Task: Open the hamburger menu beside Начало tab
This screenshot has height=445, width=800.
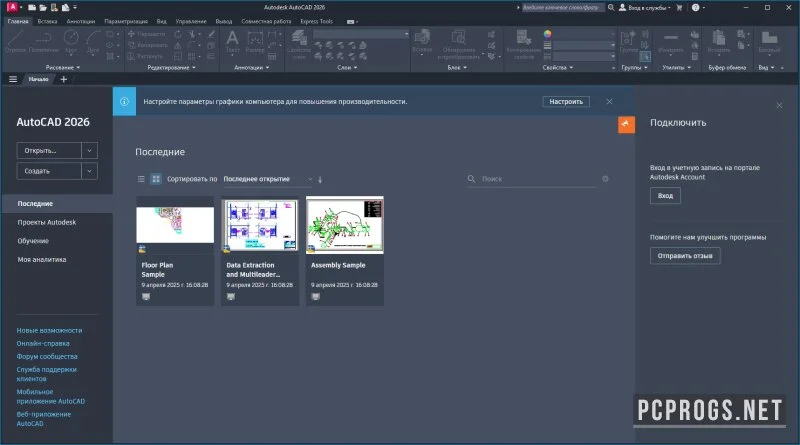Action: coord(13,79)
